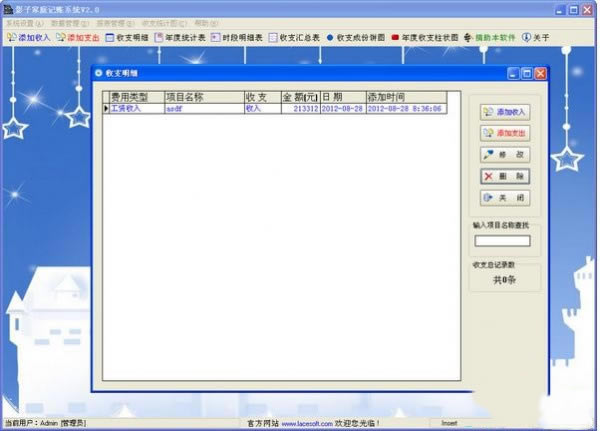
Task: Show the 收支成份饼图 pie chart
Action: coord(355,38)
